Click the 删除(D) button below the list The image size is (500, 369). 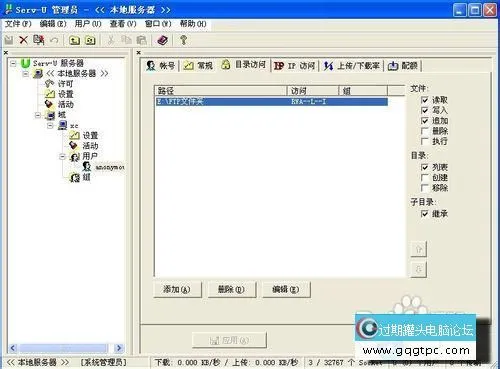pos(232,289)
